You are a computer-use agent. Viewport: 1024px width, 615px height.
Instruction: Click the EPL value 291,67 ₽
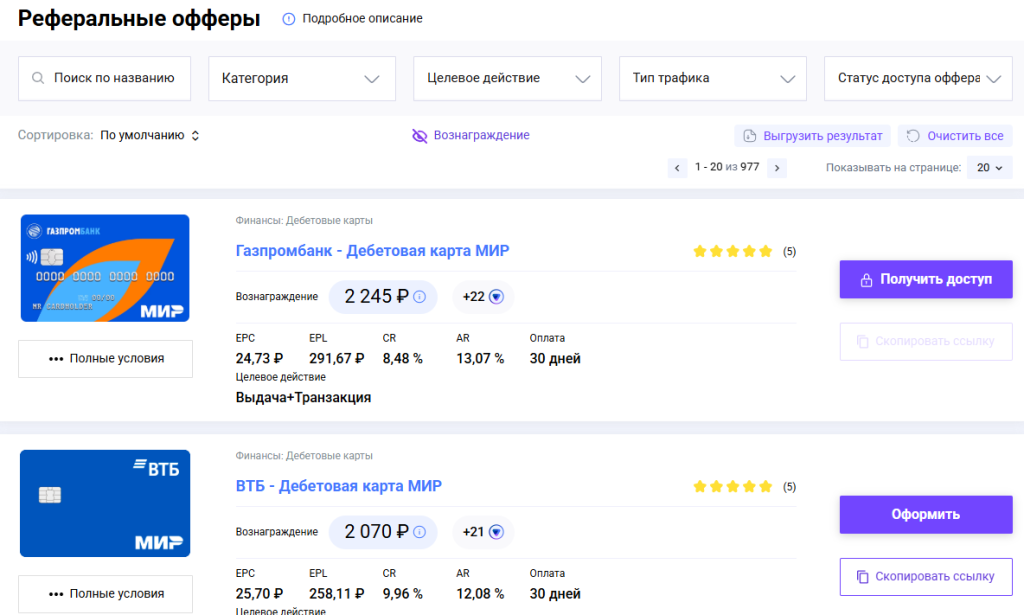[336, 358]
